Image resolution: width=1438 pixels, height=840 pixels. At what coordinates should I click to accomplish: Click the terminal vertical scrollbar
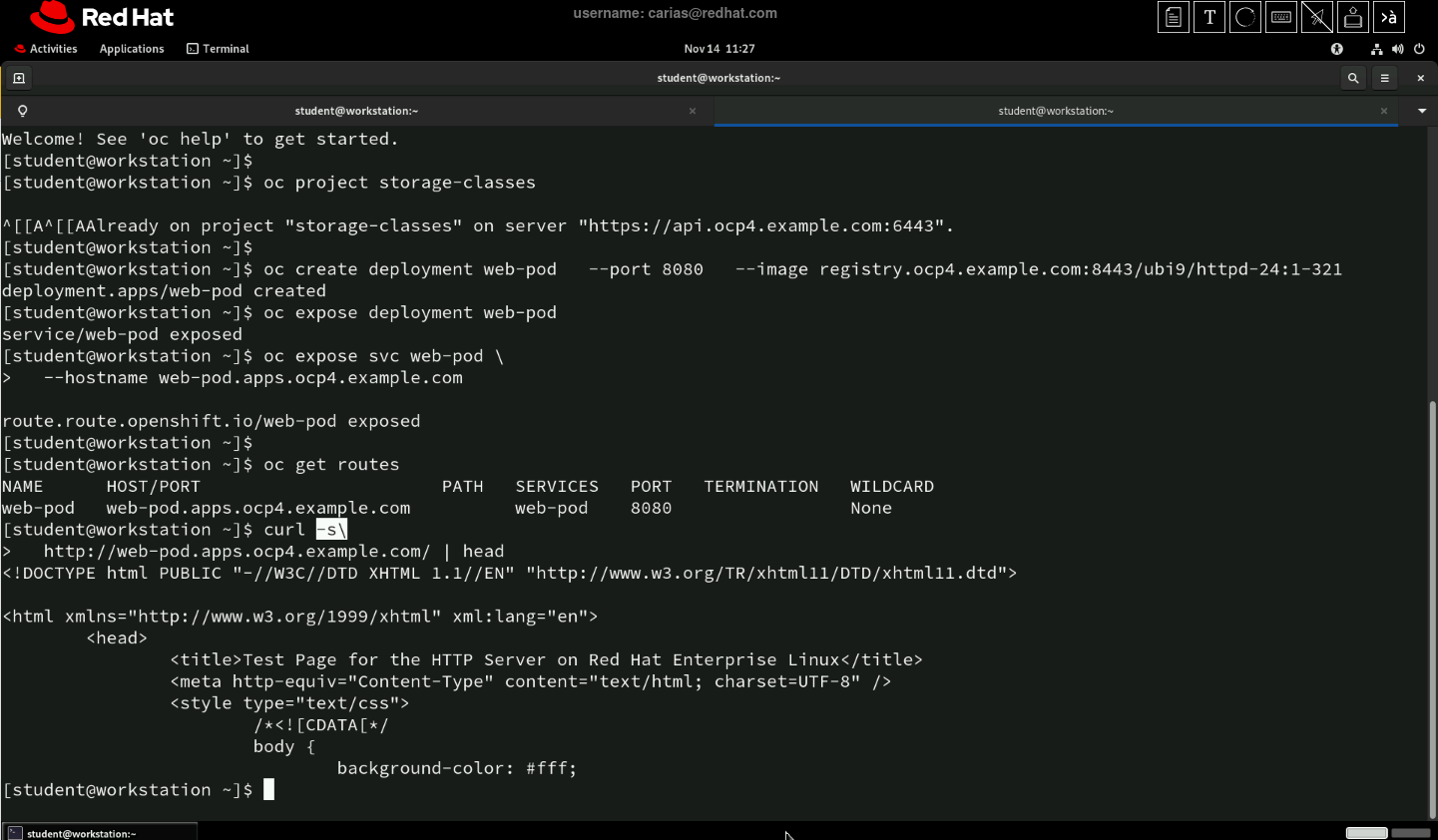(x=1433, y=609)
